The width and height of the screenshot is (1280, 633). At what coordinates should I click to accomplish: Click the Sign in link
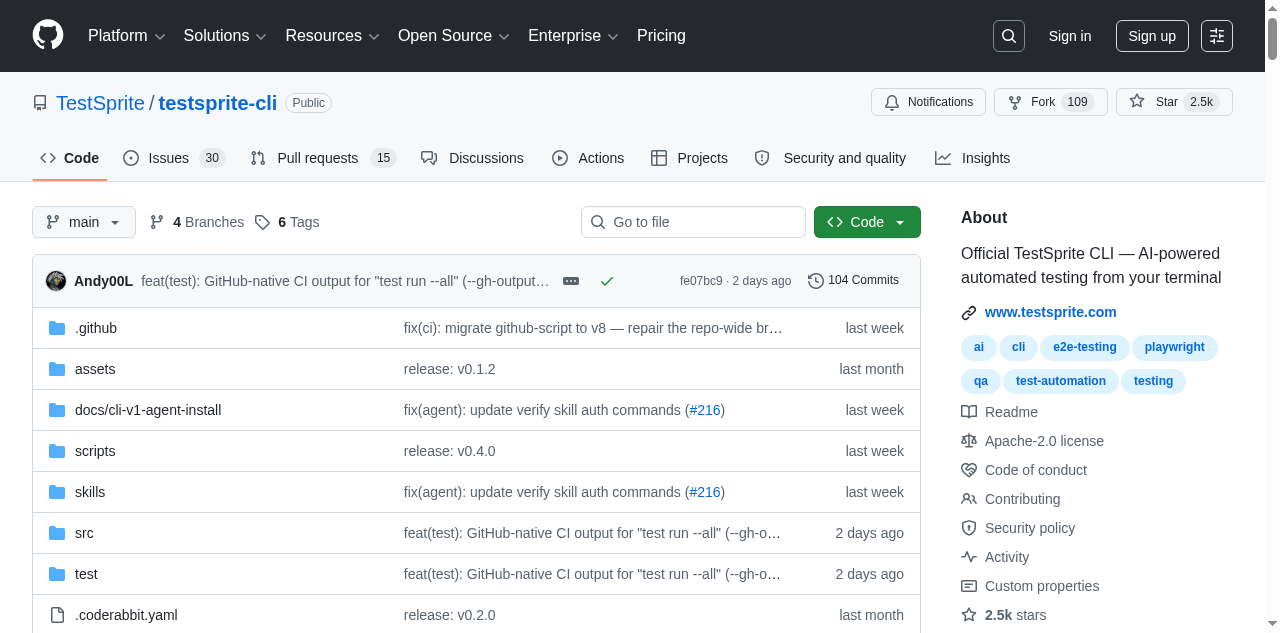pos(1070,36)
